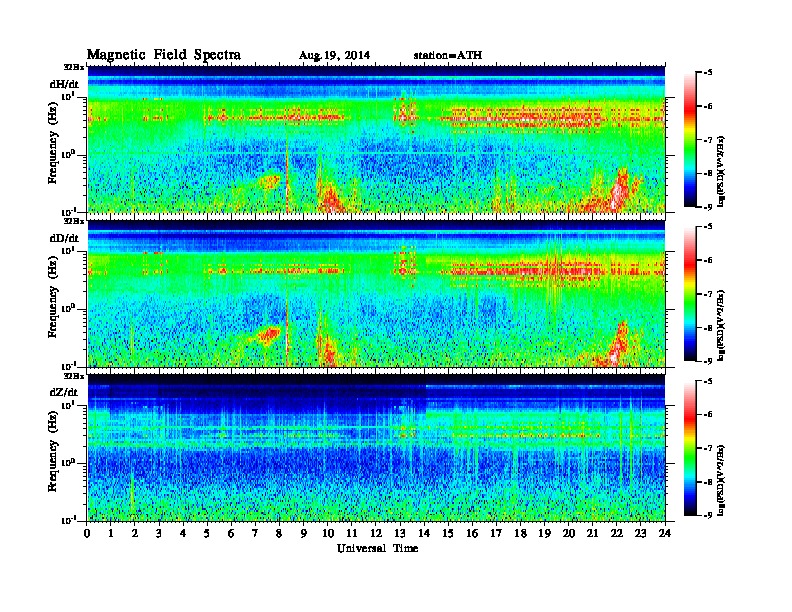This screenshot has width=792, height=612.
Task: Click the hour 24 tick label
Action: (x=665, y=533)
